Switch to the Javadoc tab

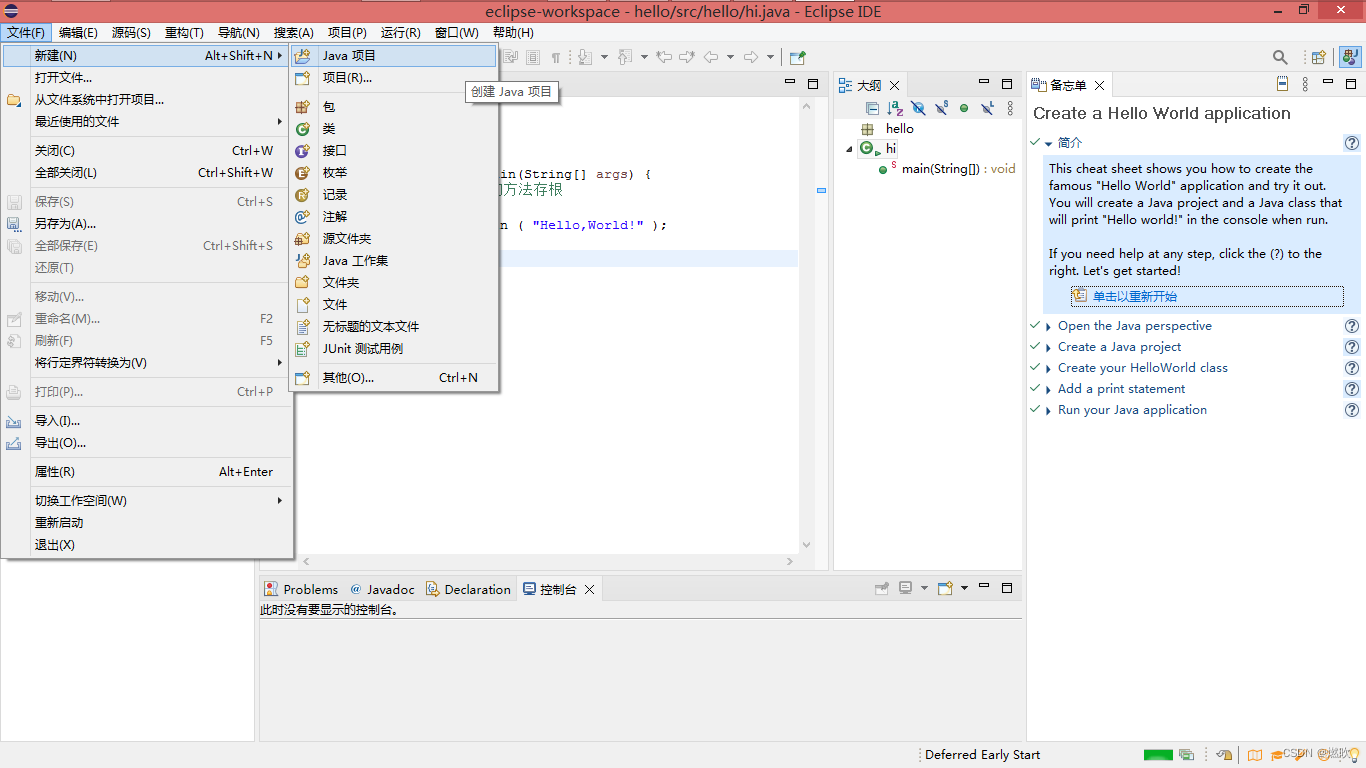pos(382,589)
